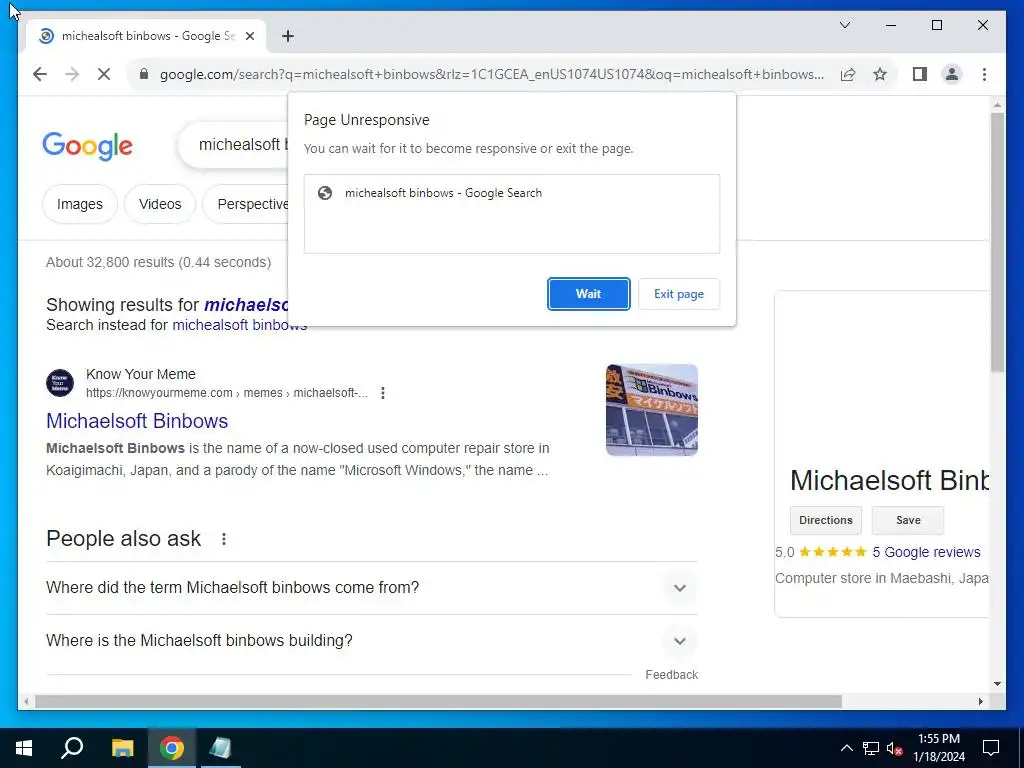Click the Feedback link

click(671, 675)
